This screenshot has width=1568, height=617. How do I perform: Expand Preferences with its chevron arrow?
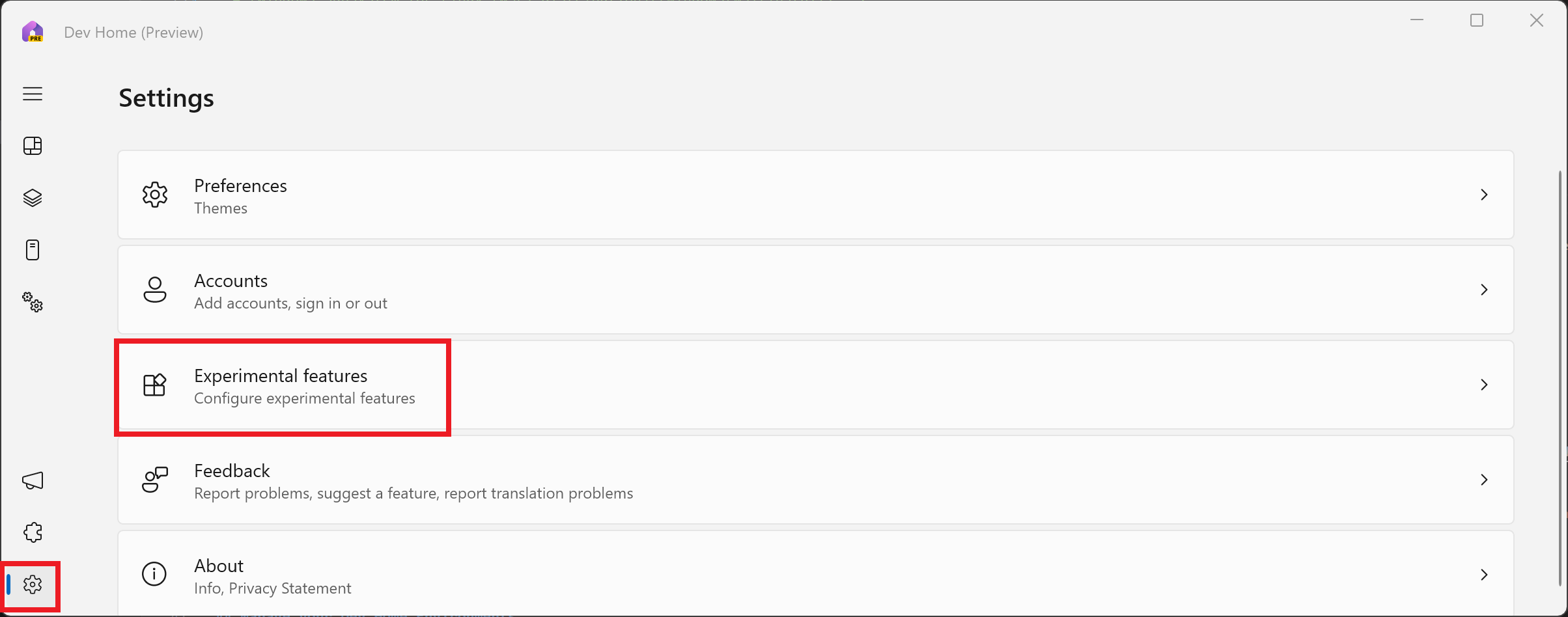pos(1484,195)
